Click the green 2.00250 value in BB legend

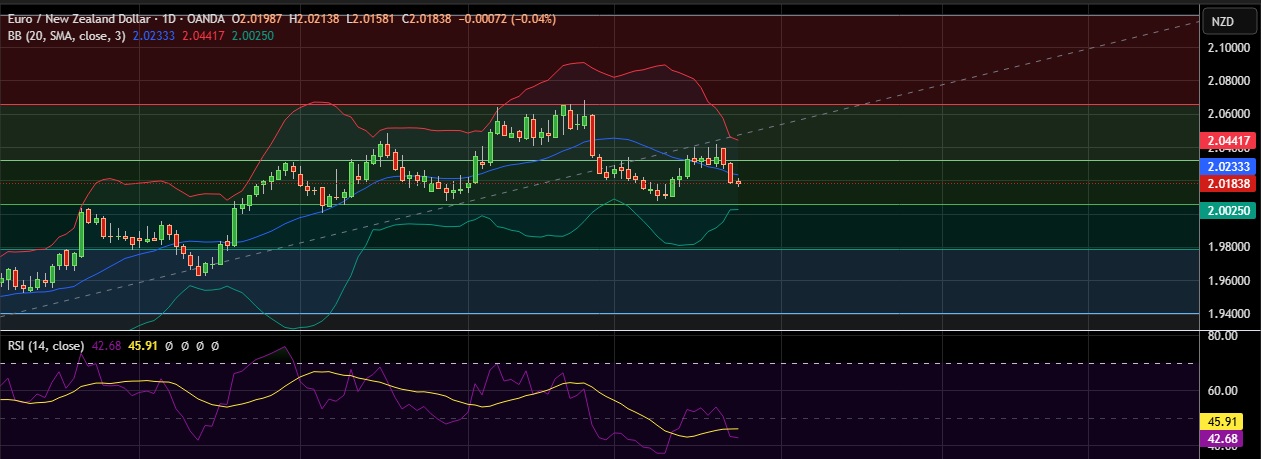[x=254, y=35]
